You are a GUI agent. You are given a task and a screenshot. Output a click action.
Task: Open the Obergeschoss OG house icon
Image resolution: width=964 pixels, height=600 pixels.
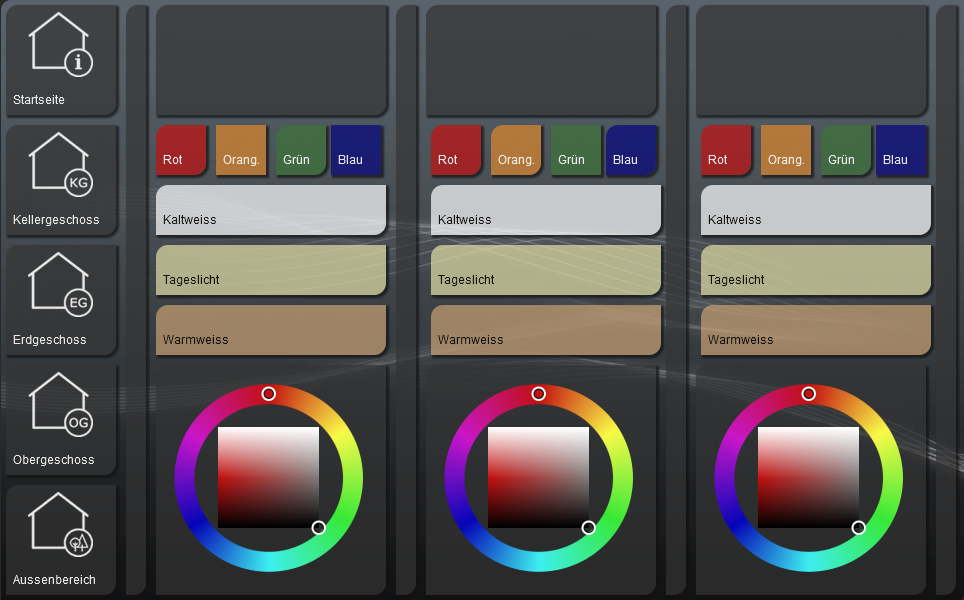[60, 407]
